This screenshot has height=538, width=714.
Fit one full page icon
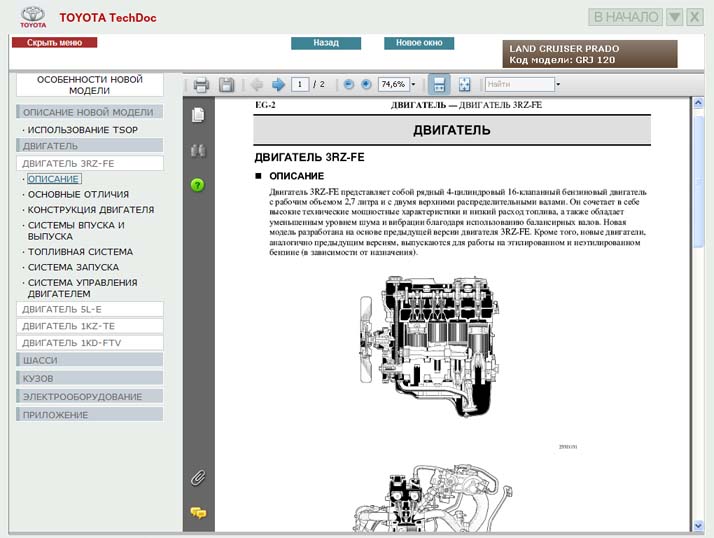tap(464, 84)
